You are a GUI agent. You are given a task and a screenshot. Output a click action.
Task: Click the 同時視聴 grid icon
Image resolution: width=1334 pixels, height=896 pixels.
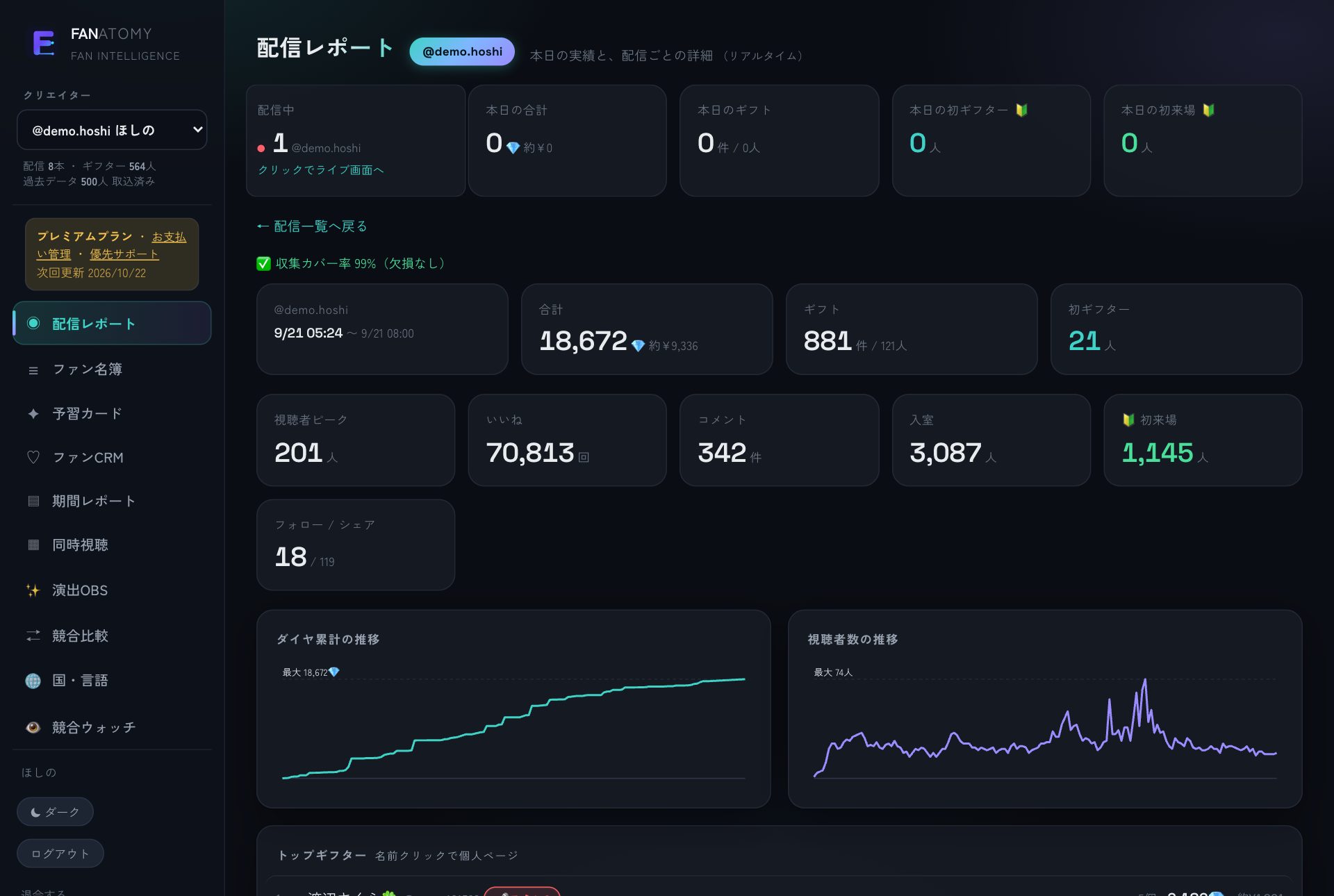tap(33, 545)
